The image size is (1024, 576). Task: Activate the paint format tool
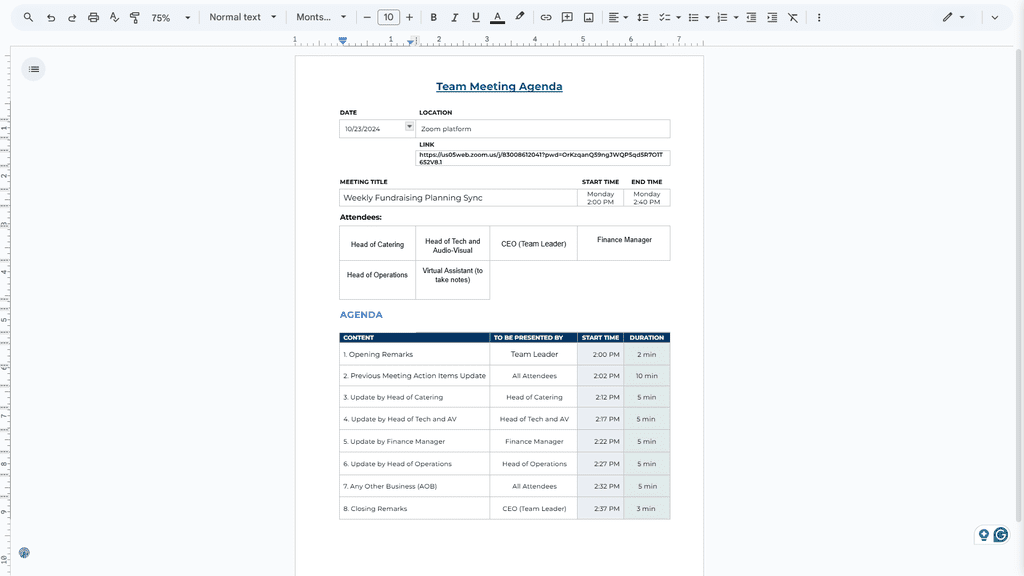(x=135, y=18)
